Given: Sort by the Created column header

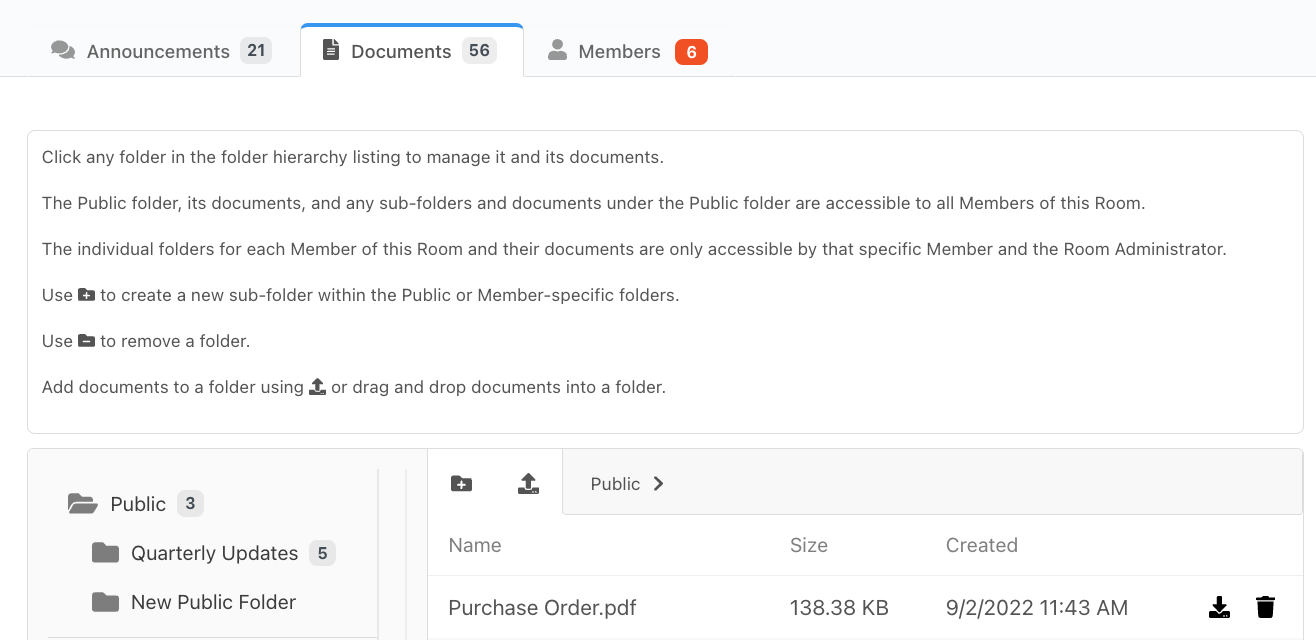Looking at the screenshot, I should coord(982,545).
